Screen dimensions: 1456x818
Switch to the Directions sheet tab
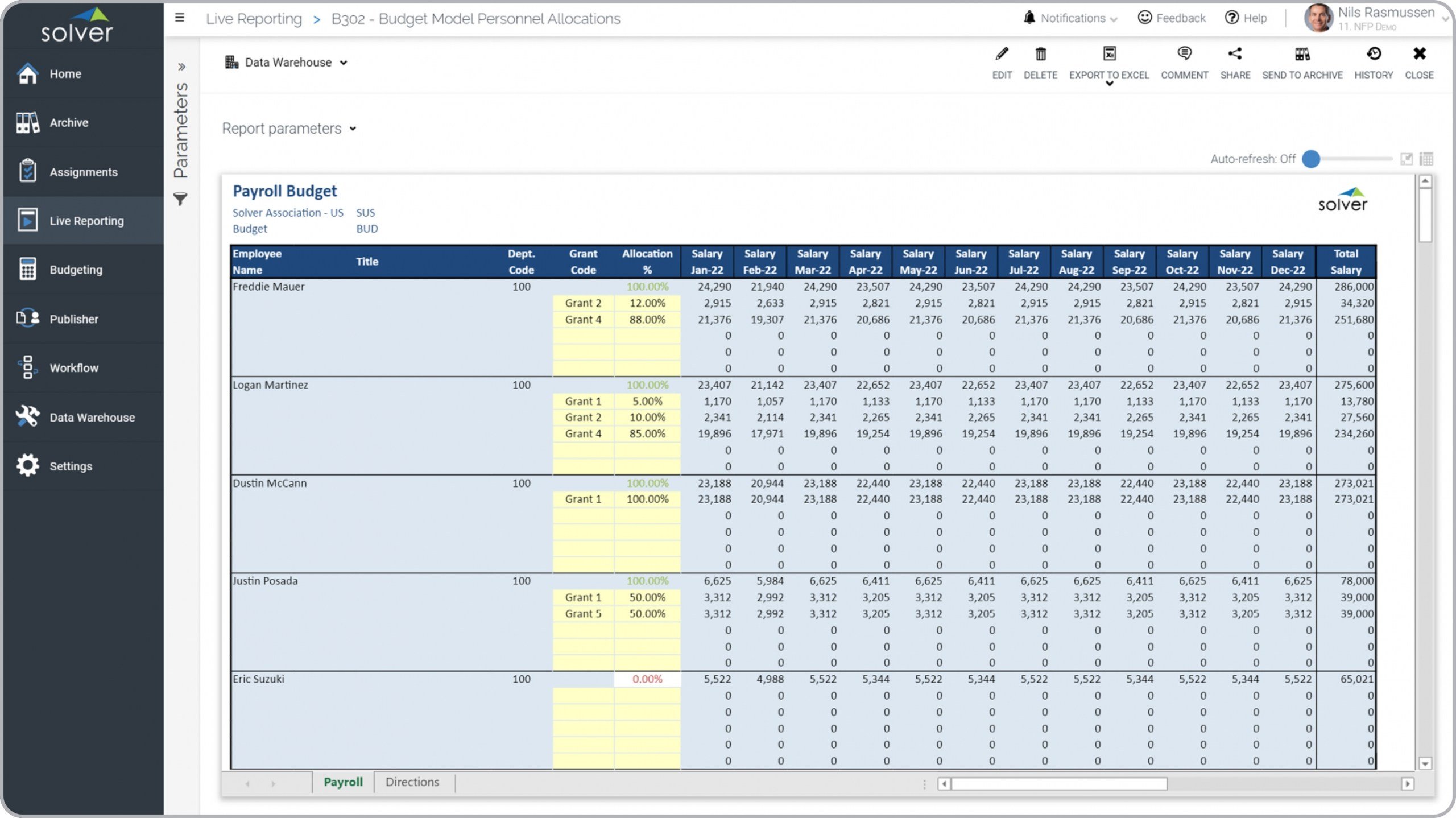pos(412,782)
